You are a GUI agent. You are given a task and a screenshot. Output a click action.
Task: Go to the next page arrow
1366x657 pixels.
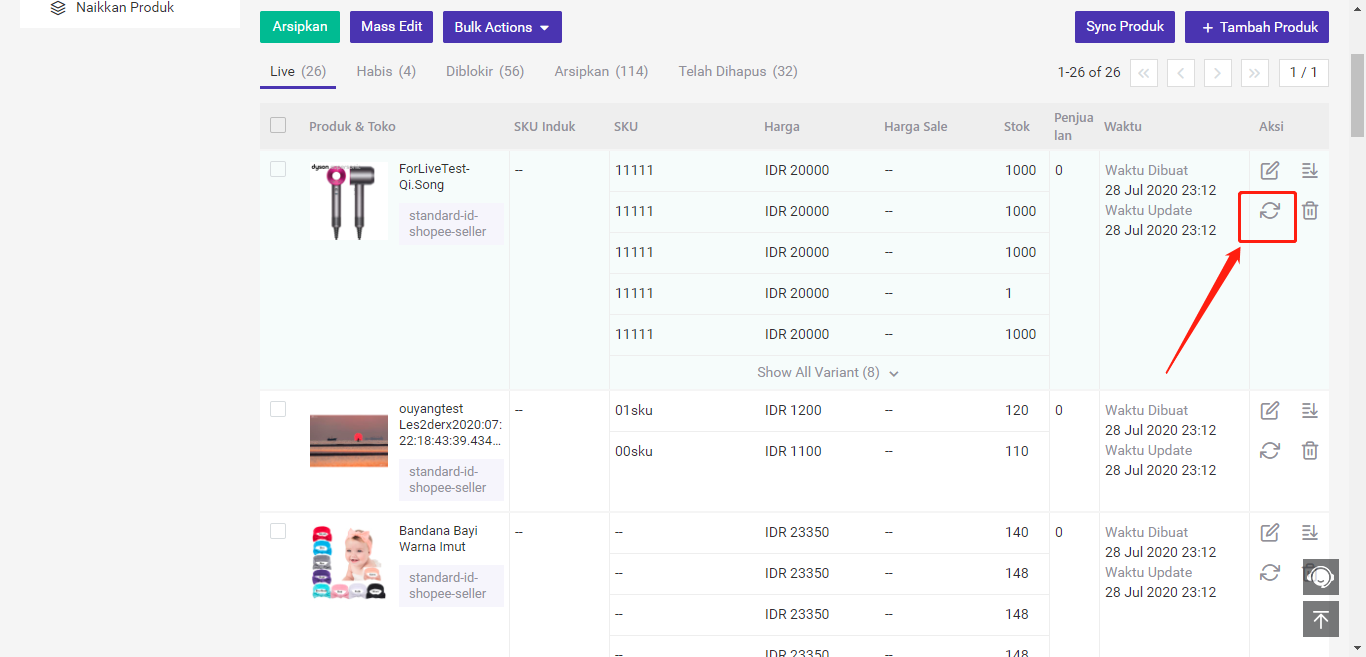tap(1217, 73)
